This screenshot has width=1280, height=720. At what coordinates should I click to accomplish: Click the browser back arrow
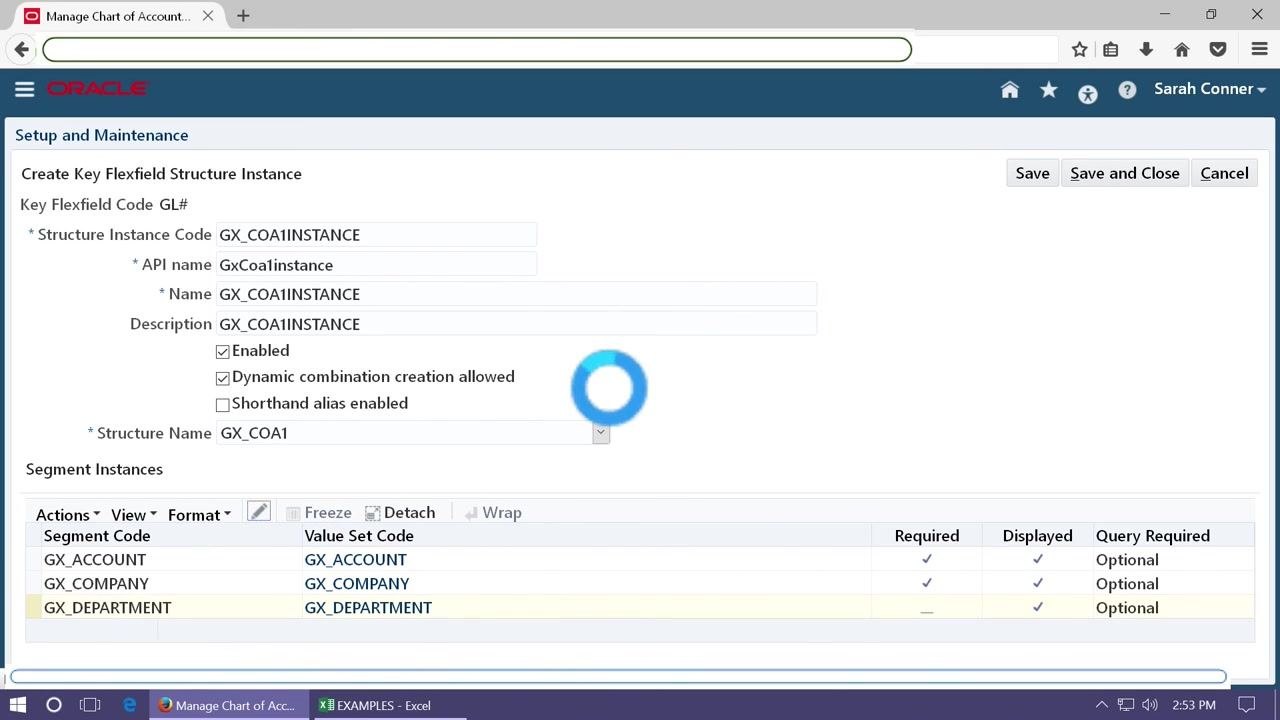coord(22,49)
